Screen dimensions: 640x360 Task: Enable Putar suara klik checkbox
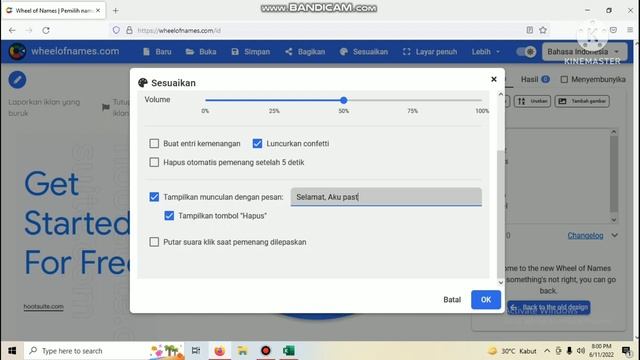[x=154, y=242]
